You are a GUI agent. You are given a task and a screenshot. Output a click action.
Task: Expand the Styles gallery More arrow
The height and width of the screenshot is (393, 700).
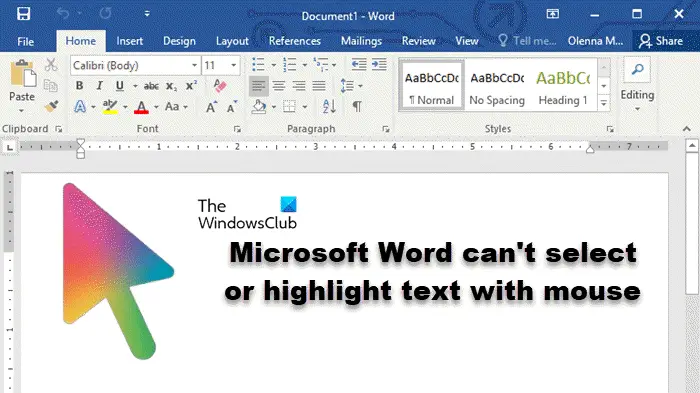coord(604,104)
